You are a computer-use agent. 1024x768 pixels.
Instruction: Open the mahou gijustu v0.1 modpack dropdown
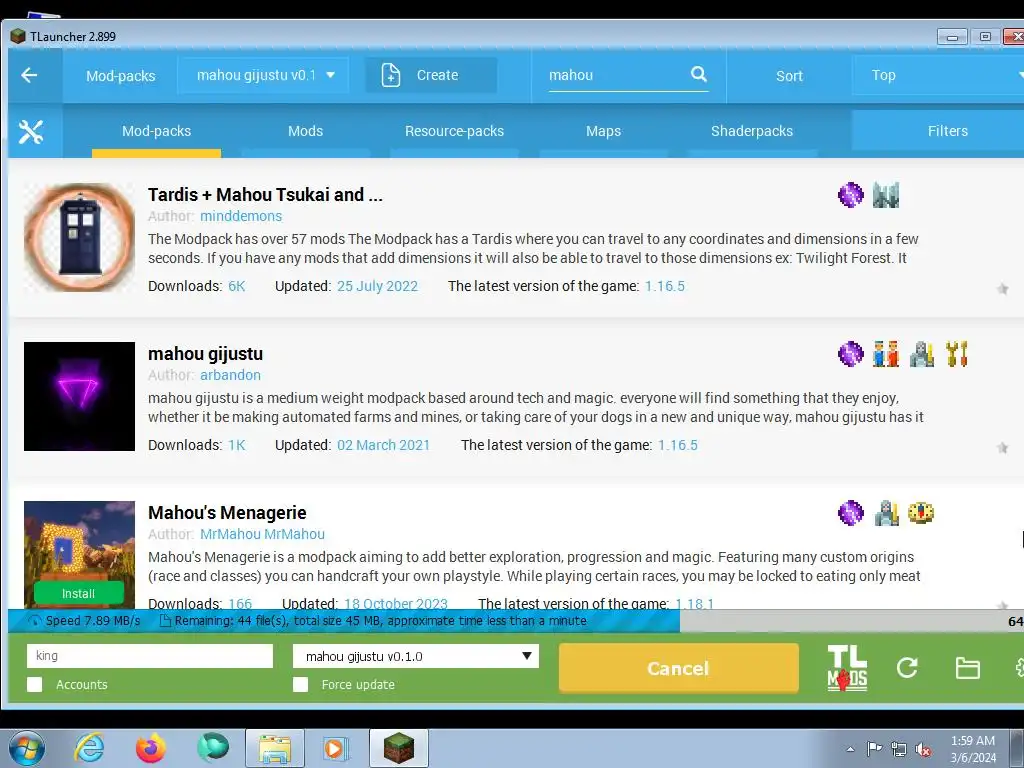(263, 75)
